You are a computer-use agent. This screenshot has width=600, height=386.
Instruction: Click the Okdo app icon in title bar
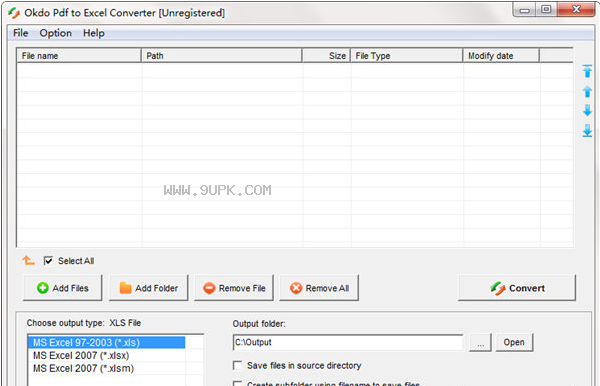[x=14, y=13]
